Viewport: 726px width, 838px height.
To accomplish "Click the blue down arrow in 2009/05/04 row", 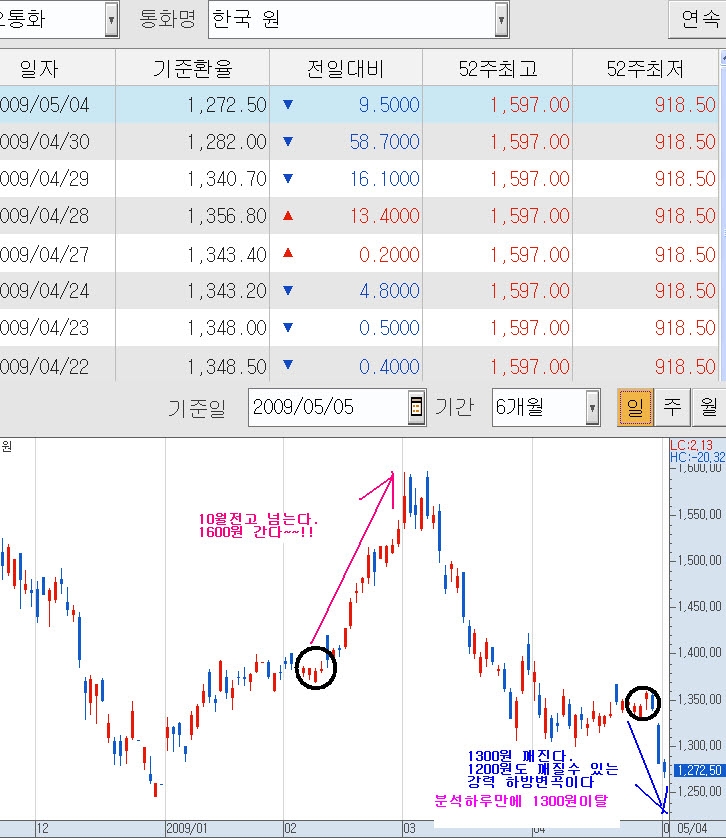I will (288, 104).
